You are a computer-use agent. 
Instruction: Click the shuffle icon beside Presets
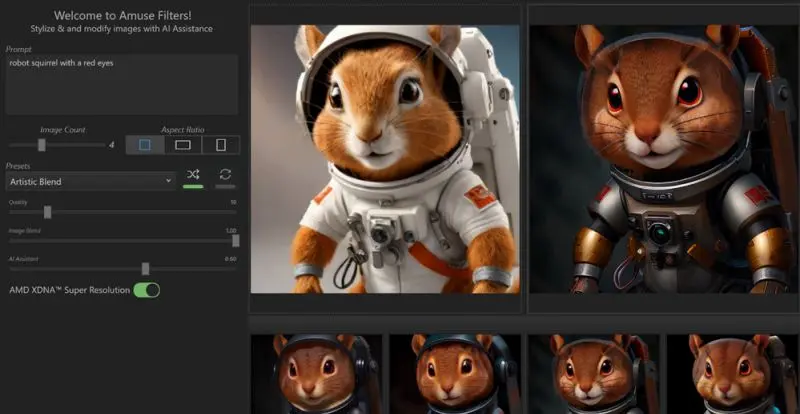coord(193,176)
